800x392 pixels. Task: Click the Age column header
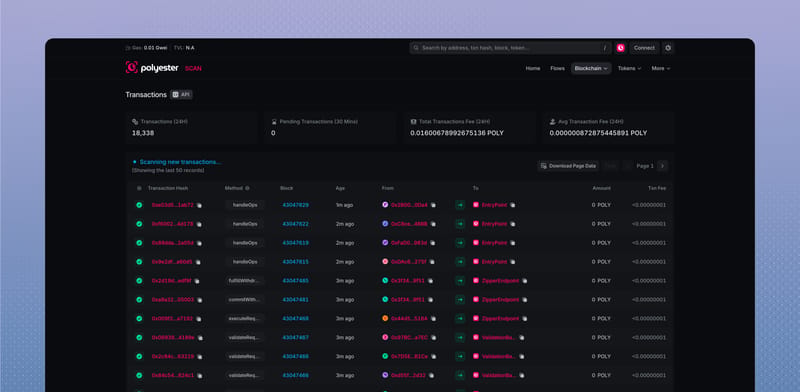(340, 188)
